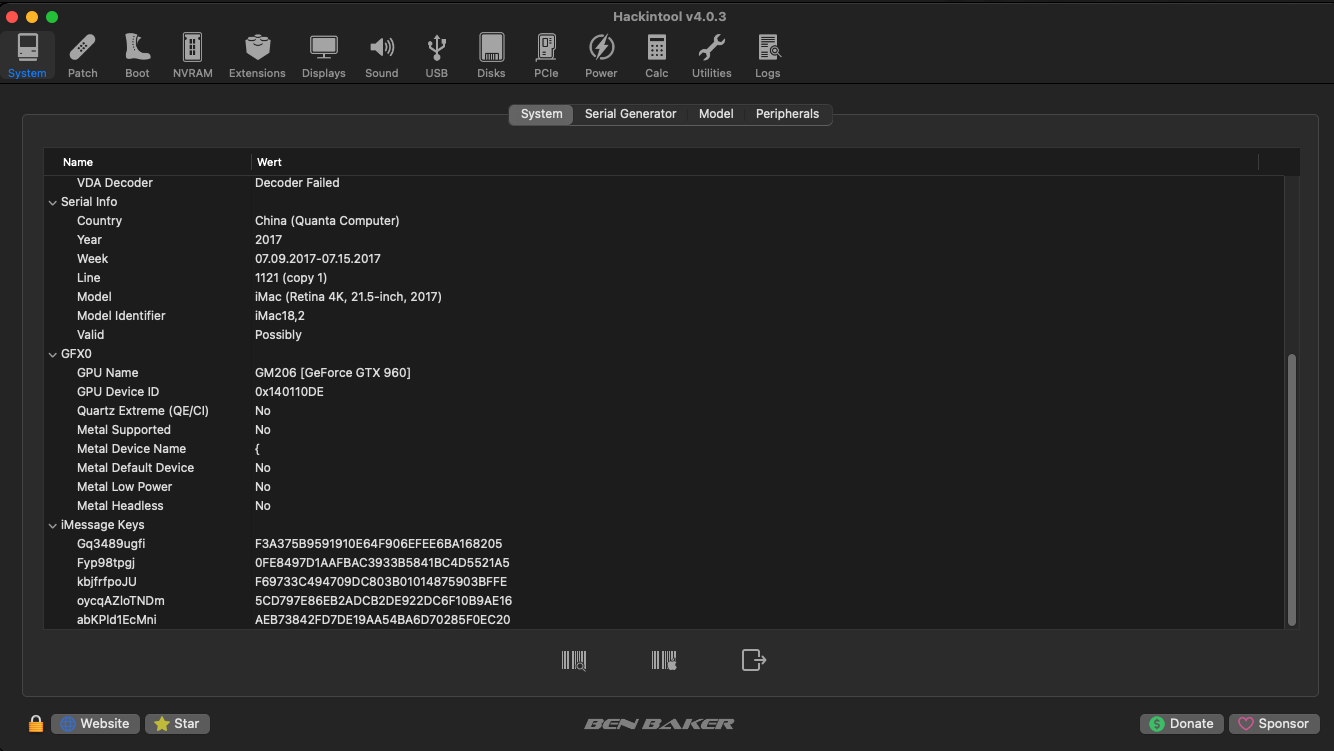Click the value "Decoder Failed"
The height and width of the screenshot is (751, 1334).
(x=297, y=183)
